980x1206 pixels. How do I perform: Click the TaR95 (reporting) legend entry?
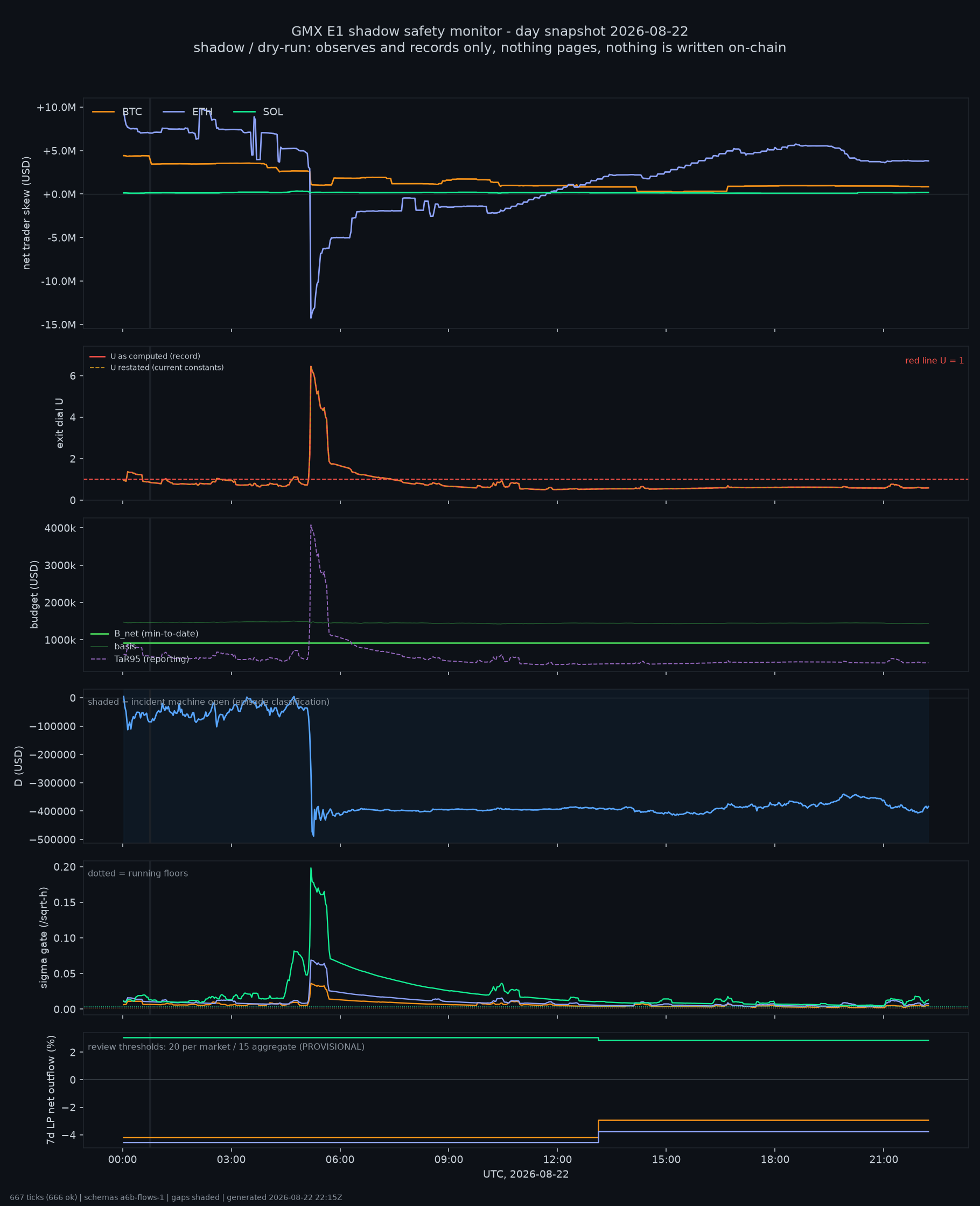click(x=140, y=659)
